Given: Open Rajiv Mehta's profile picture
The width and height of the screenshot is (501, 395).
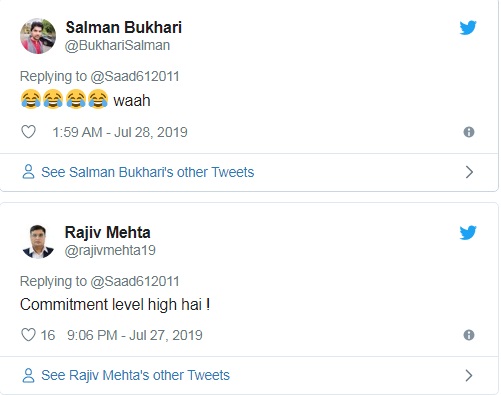Looking at the screenshot, I should click(38, 242).
